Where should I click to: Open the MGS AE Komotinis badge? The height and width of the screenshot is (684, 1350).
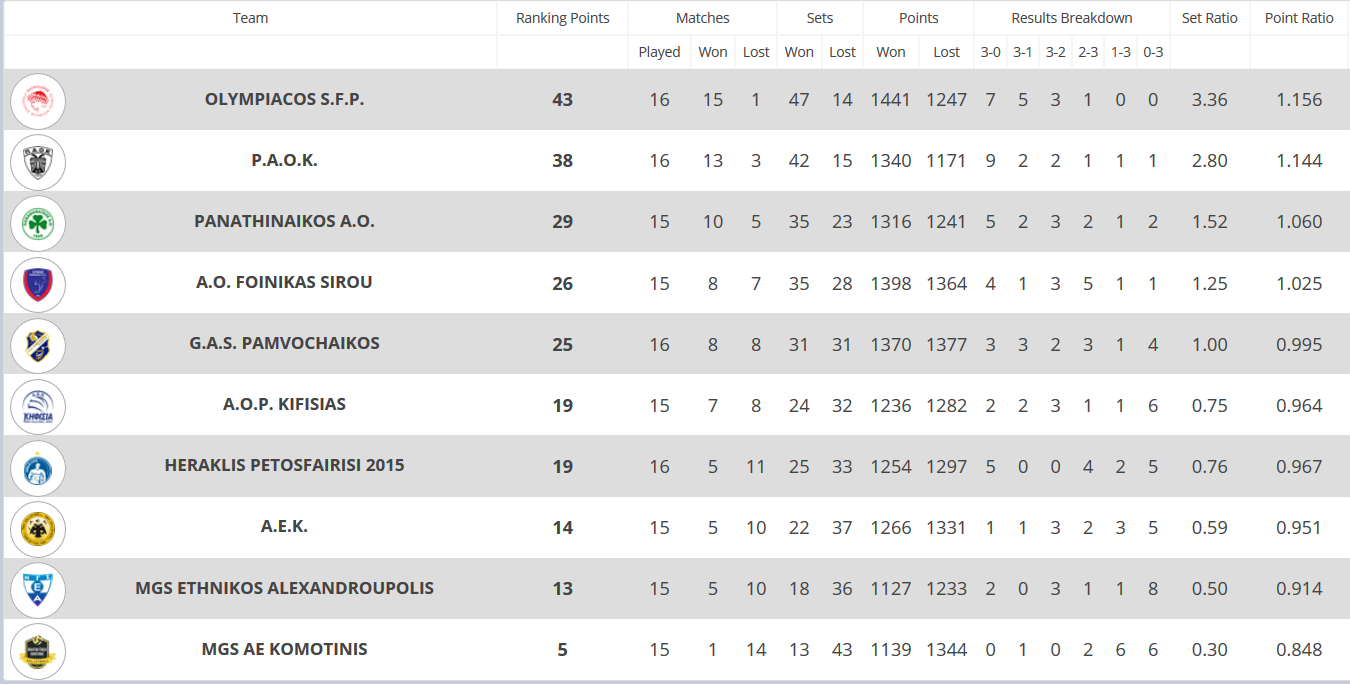[38, 650]
